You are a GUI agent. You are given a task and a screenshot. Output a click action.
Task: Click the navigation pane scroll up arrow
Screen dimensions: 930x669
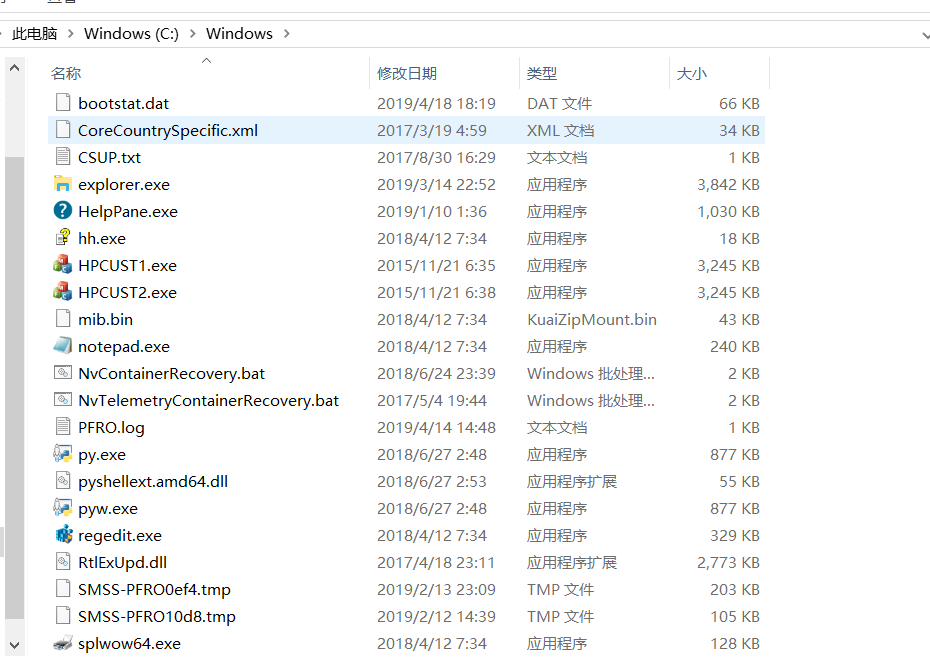[x=15, y=68]
